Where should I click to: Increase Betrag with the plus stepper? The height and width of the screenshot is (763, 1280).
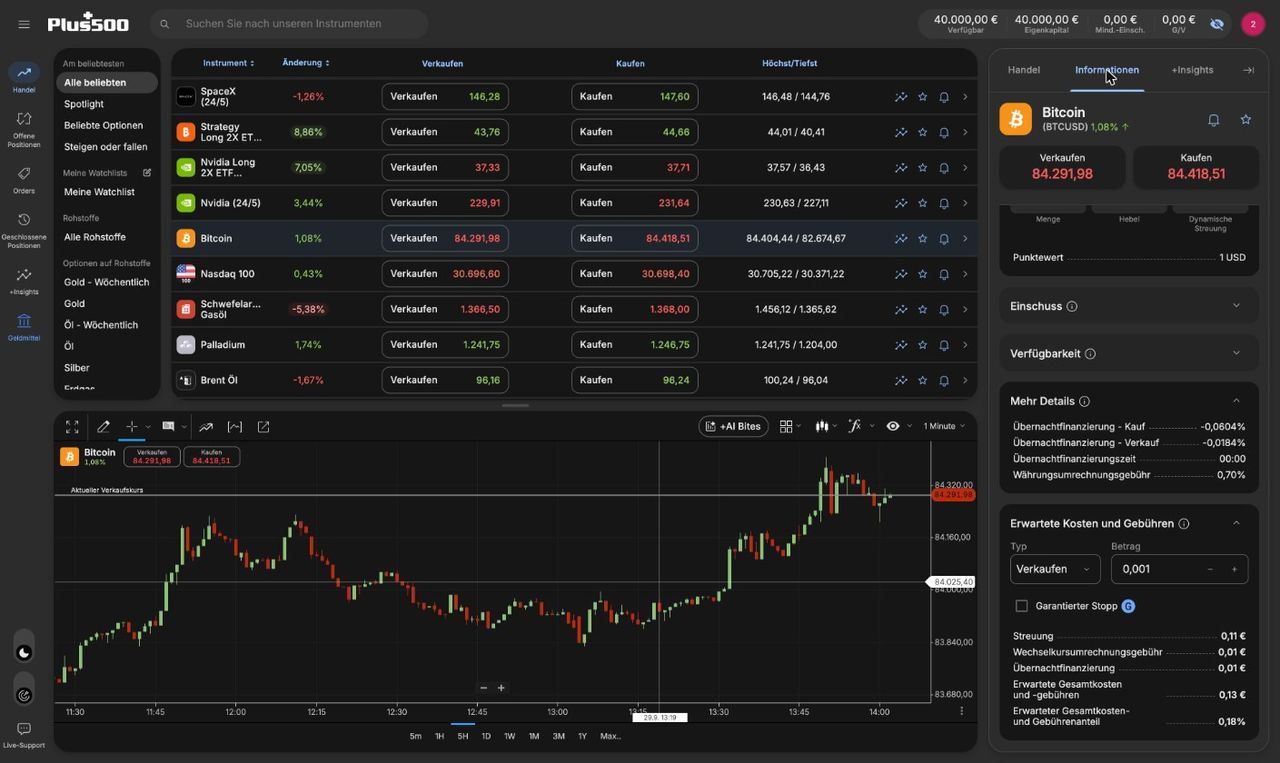1234,569
